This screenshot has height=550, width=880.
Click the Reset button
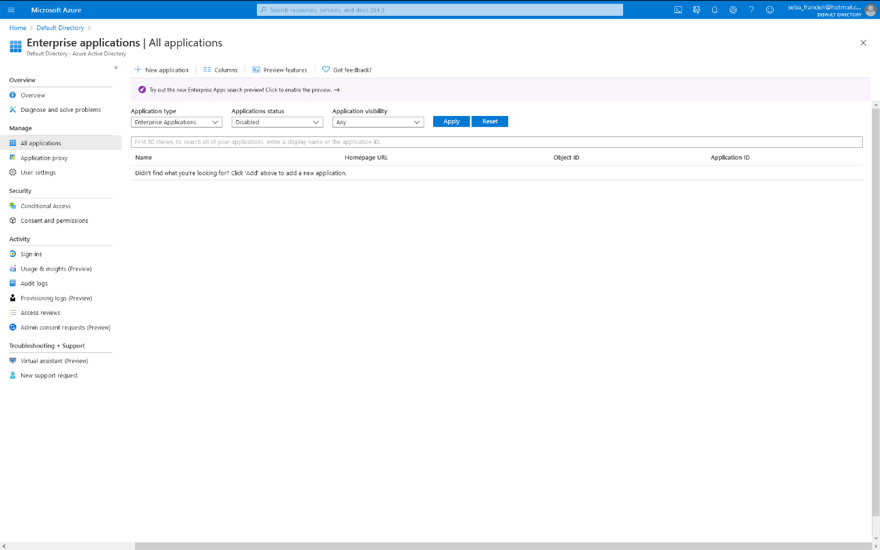(x=490, y=122)
